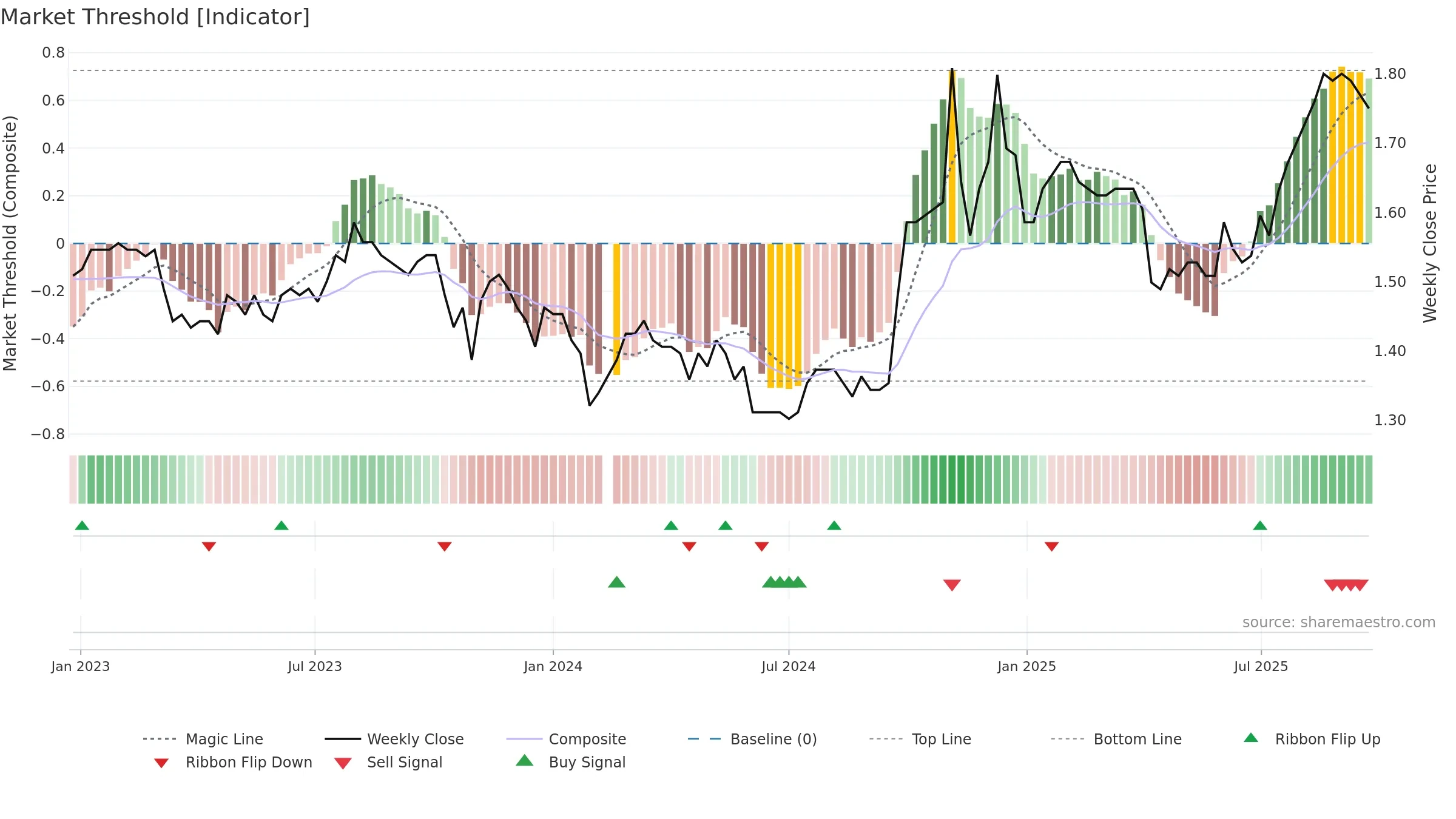The width and height of the screenshot is (1456, 819).
Task: Toggle Ribbon Flip Down legend entry
Action: pos(233,762)
